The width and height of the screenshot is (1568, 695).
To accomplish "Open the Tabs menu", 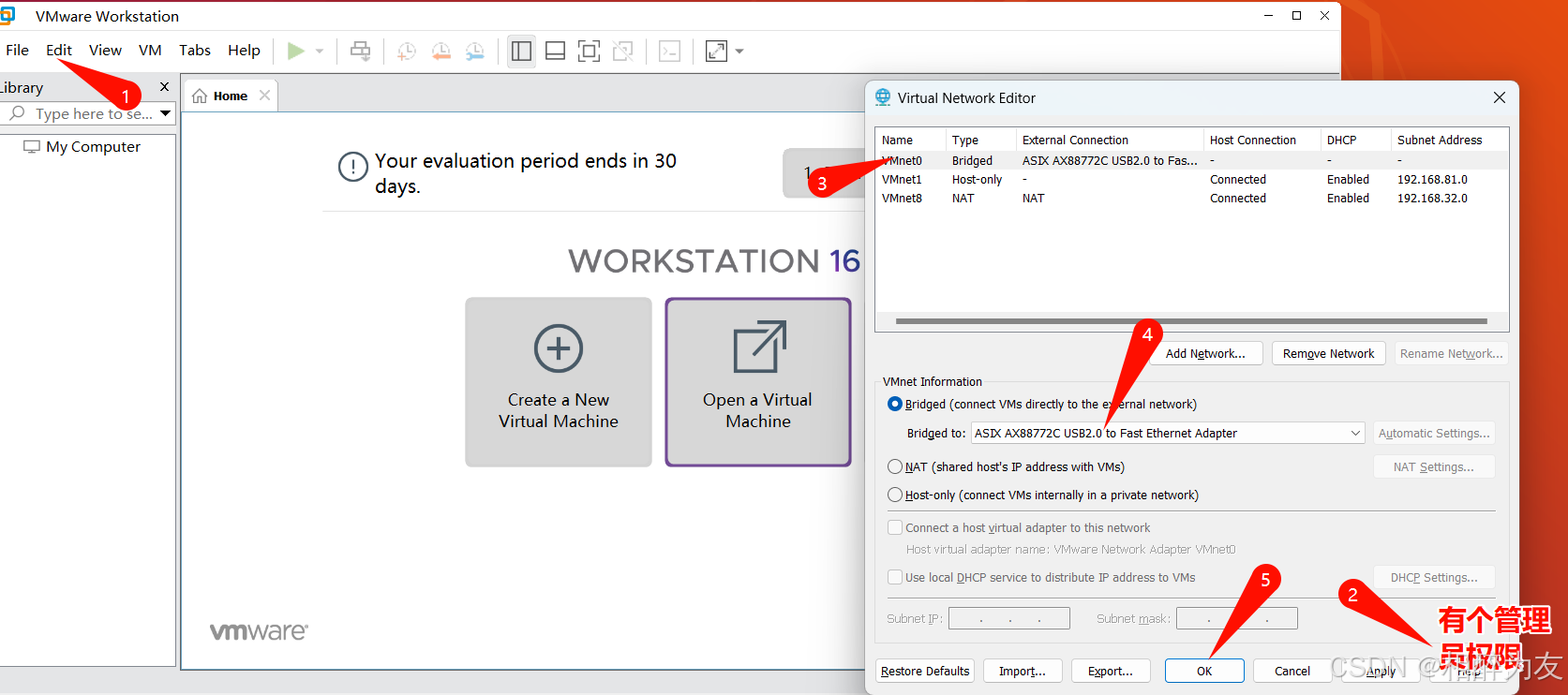I will [x=195, y=51].
